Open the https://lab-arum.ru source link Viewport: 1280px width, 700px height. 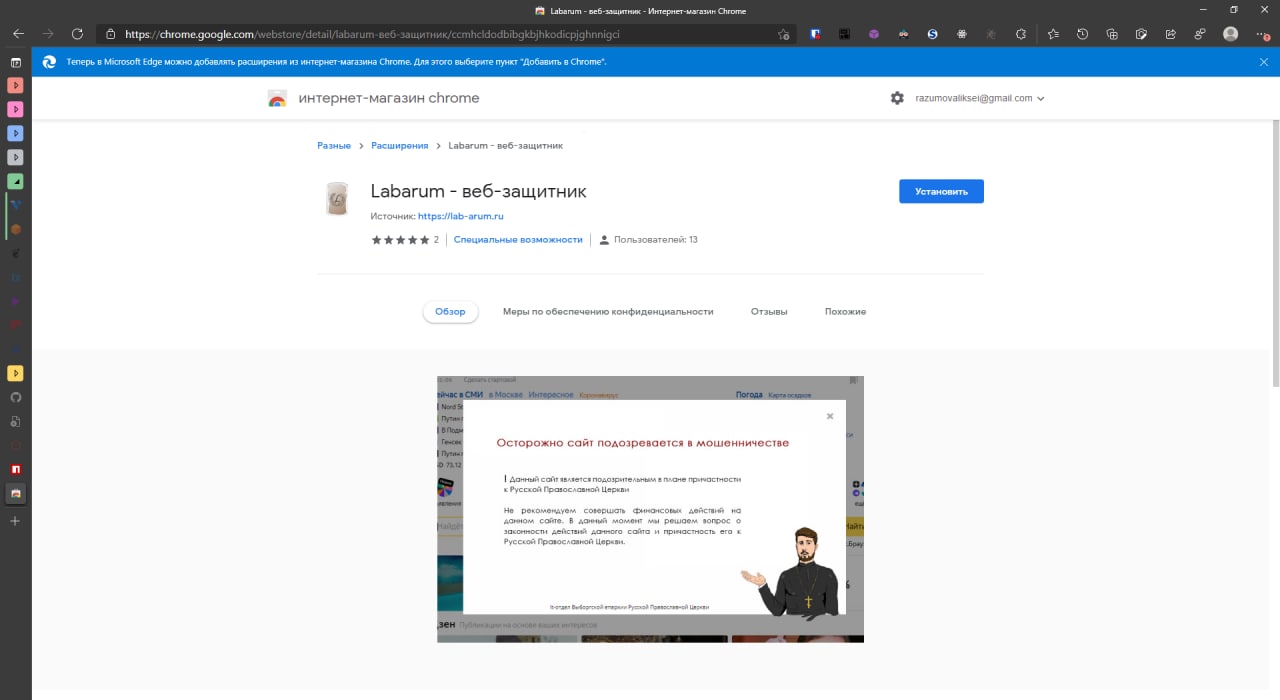click(x=460, y=216)
